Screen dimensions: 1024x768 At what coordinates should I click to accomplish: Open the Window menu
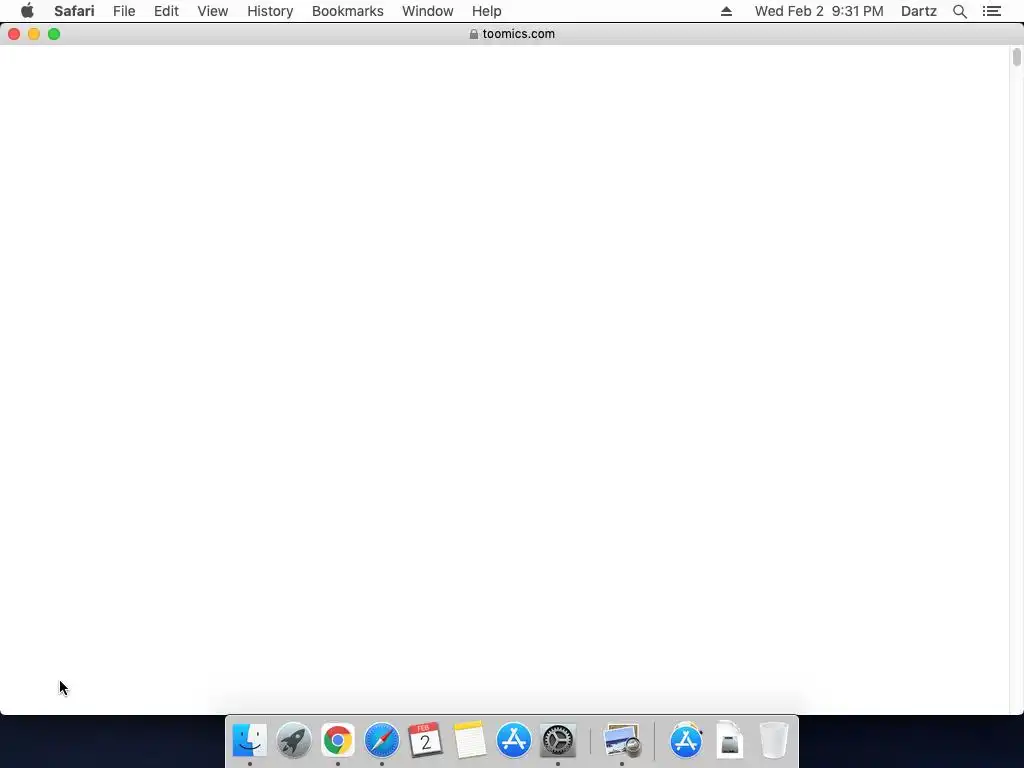point(427,11)
